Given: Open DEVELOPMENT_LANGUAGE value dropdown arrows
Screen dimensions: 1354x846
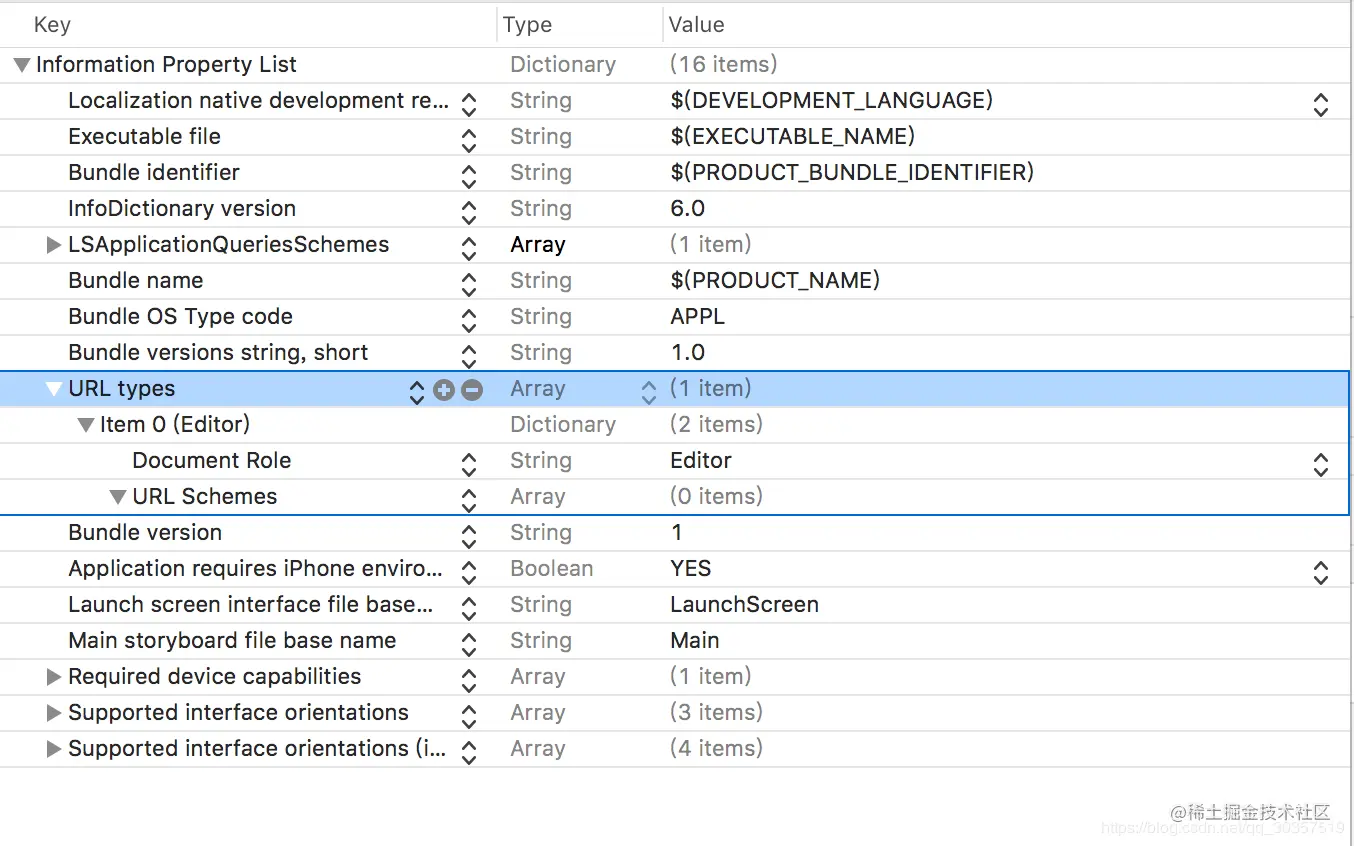Looking at the screenshot, I should coord(1320,102).
